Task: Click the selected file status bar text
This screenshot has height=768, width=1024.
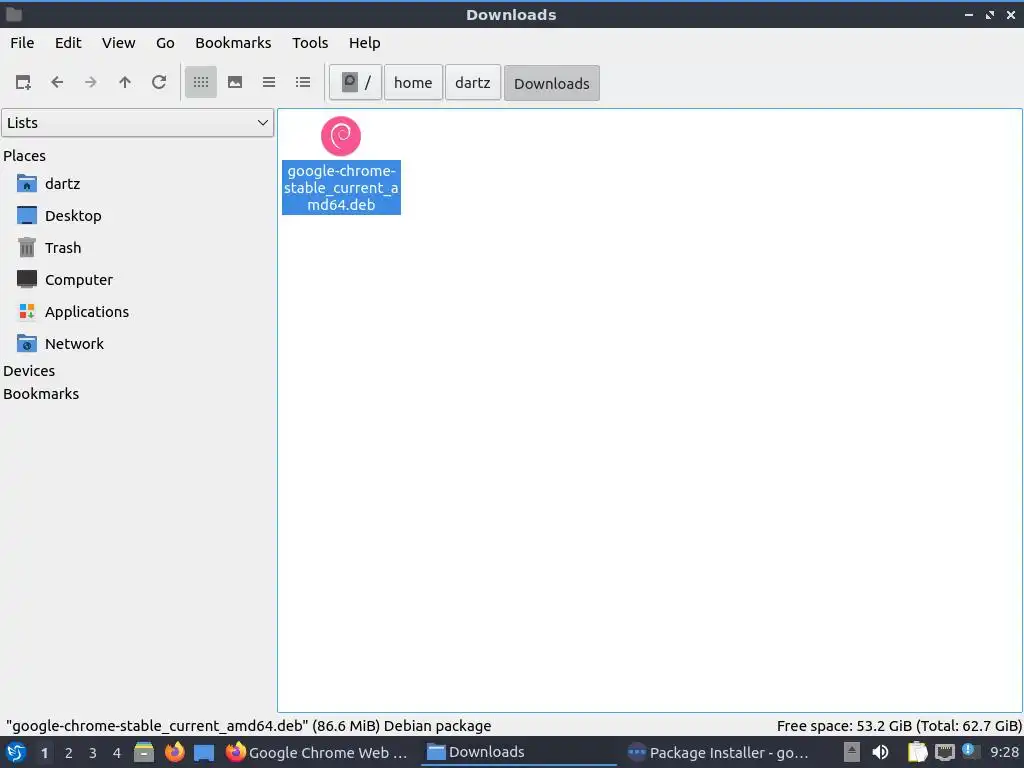Action: coord(248,726)
